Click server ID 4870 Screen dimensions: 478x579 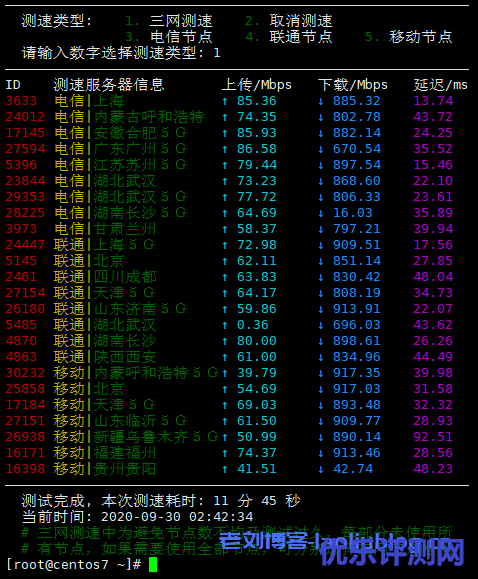[21, 341]
